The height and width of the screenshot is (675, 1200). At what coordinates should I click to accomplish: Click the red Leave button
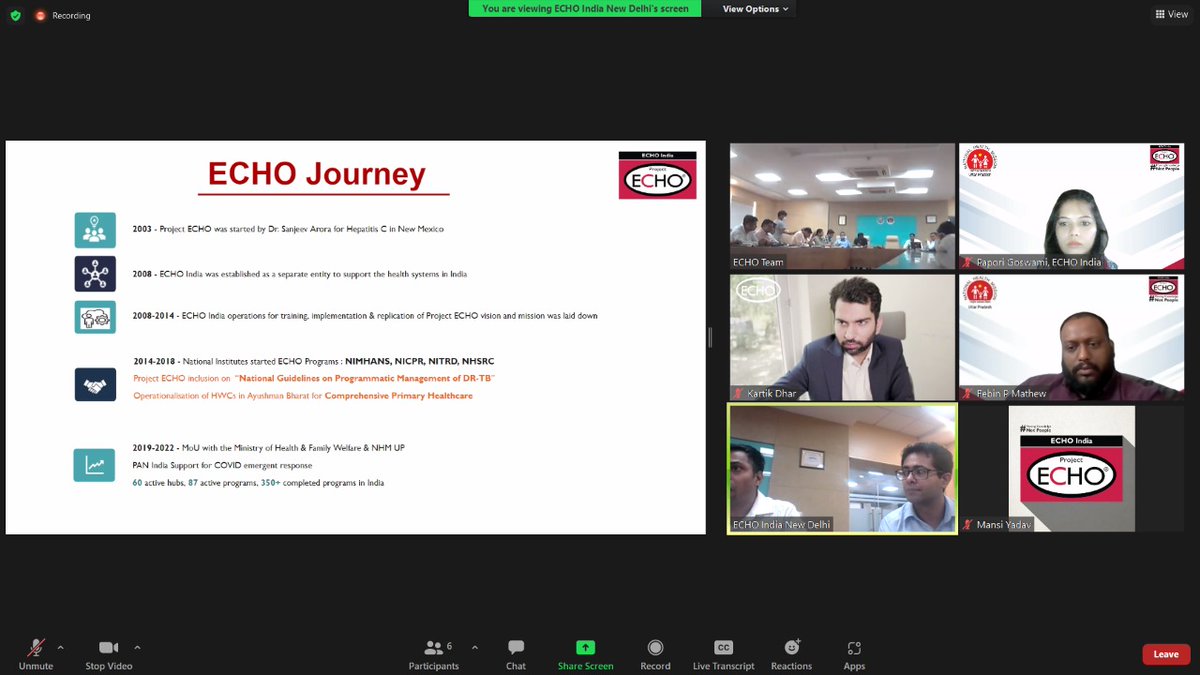(x=1166, y=654)
